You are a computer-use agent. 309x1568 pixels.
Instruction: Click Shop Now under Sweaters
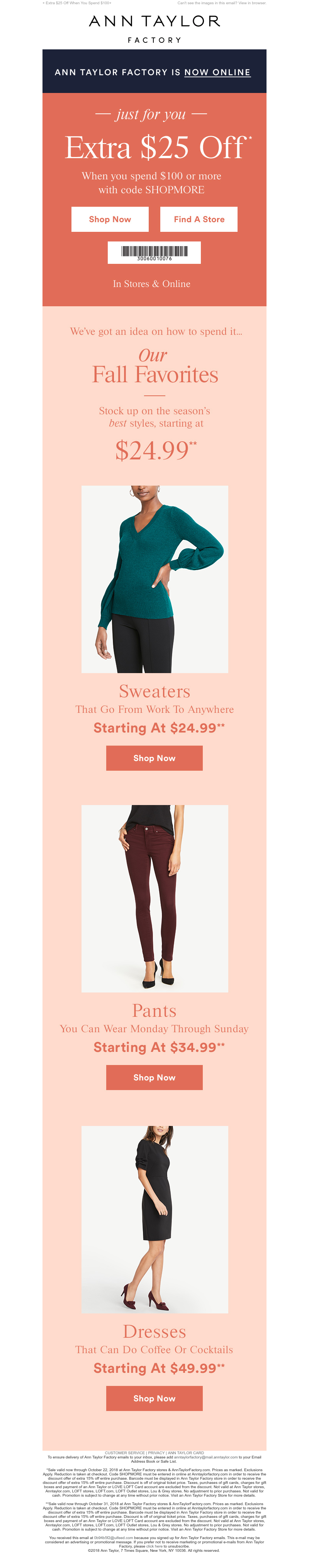tap(154, 758)
